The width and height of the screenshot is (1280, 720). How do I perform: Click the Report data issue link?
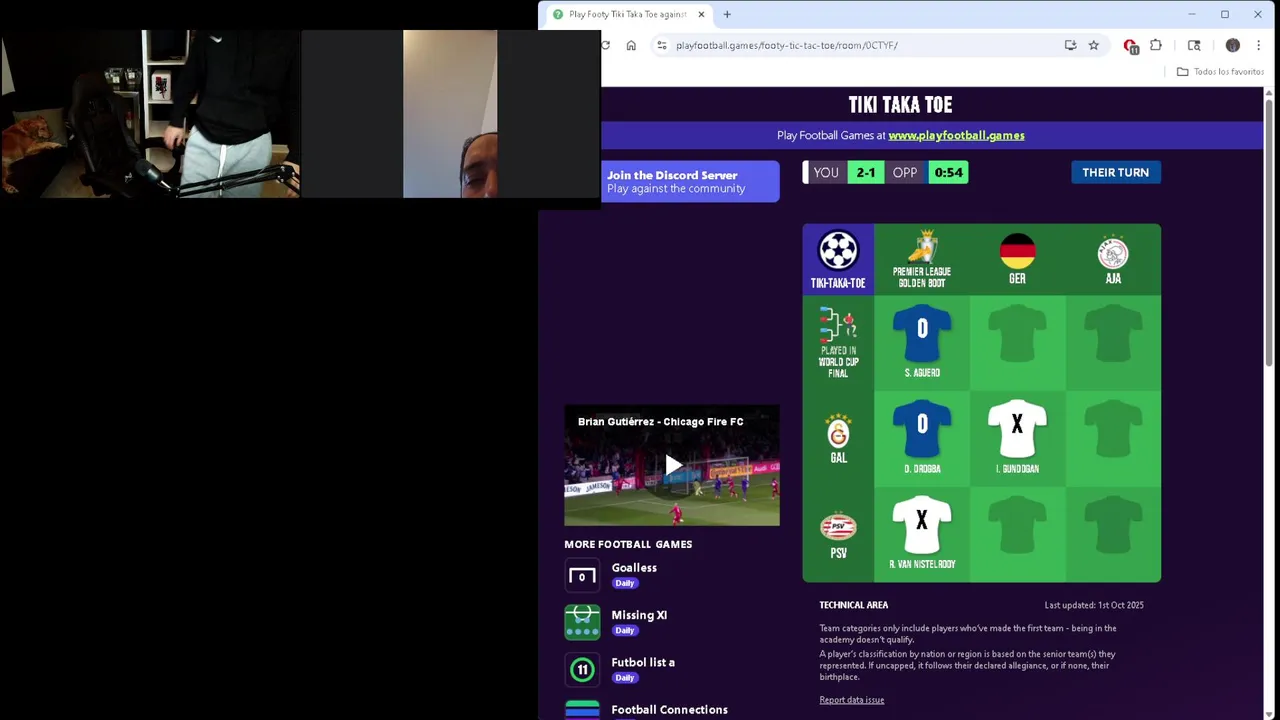[852, 700]
